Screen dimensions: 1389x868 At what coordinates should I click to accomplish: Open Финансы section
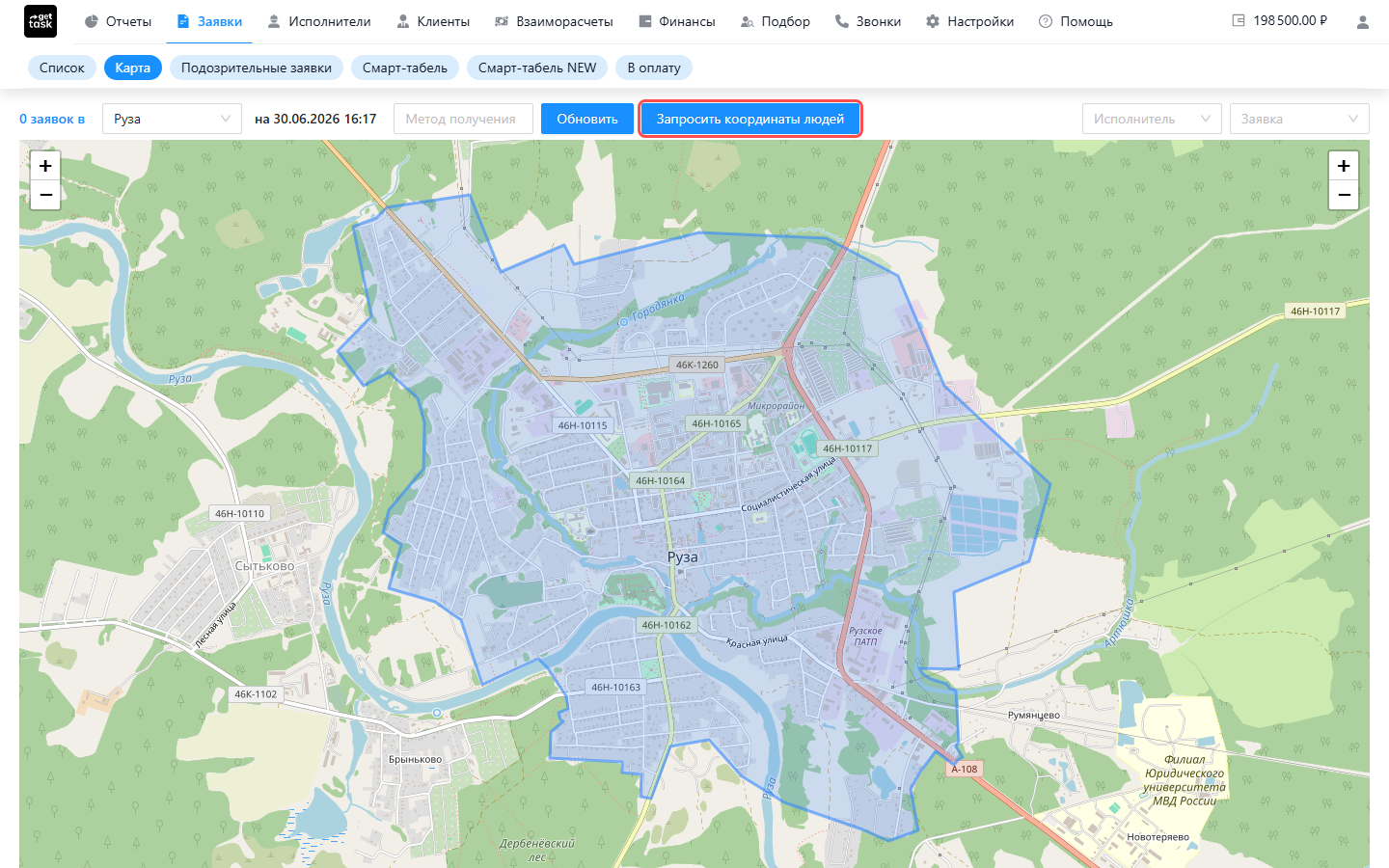pos(677,21)
